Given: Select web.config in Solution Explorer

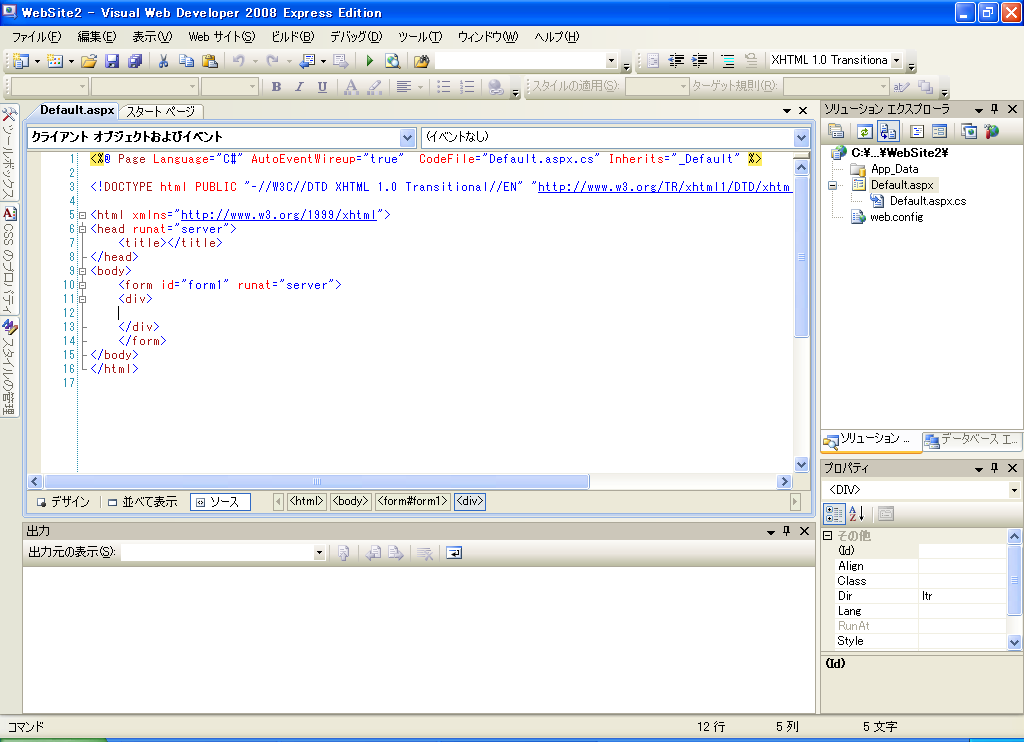Looking at the screenshot, I should [896, 217].
